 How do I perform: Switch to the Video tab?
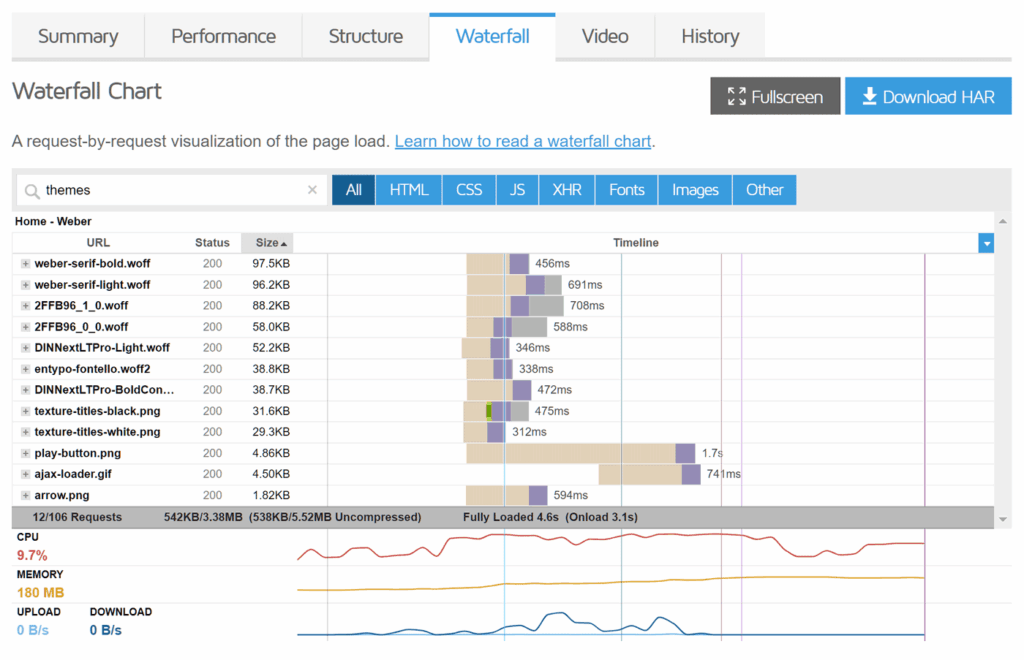click(604, 35)
